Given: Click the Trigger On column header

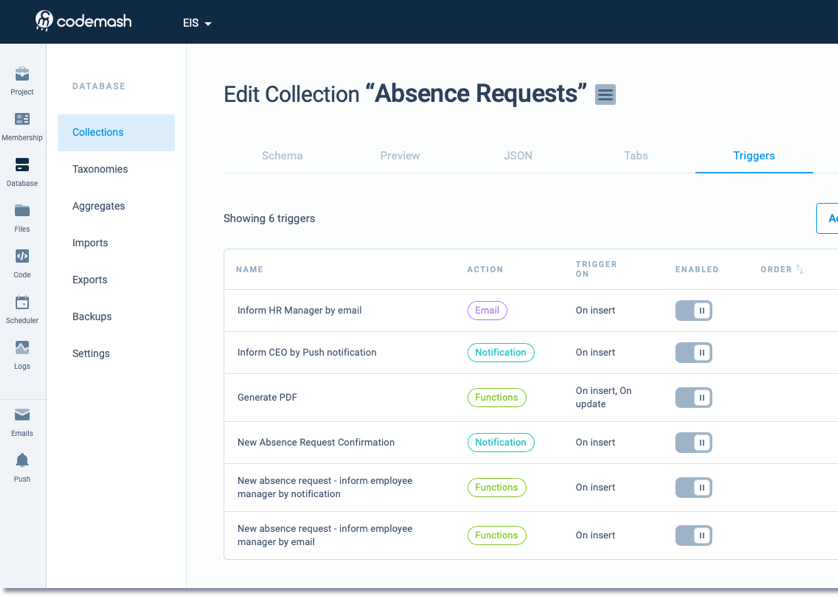Looking at the screenshot, I should coord(596,269).
